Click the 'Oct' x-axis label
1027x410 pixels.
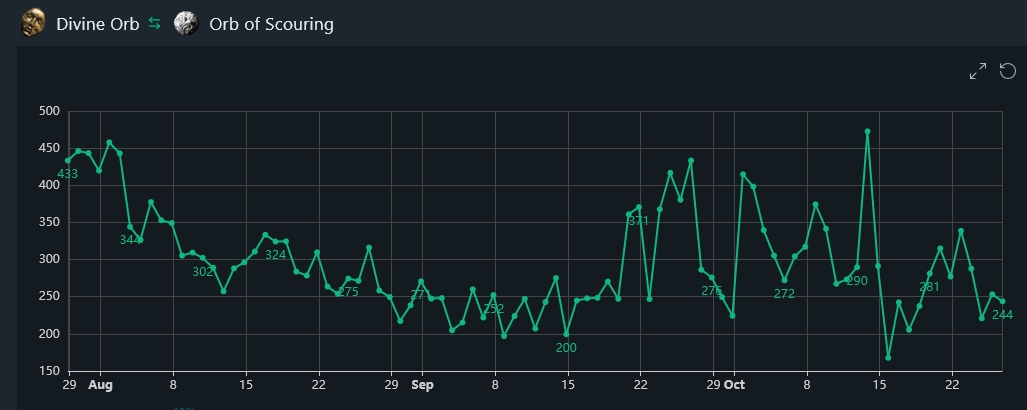(x=734, y=385)
